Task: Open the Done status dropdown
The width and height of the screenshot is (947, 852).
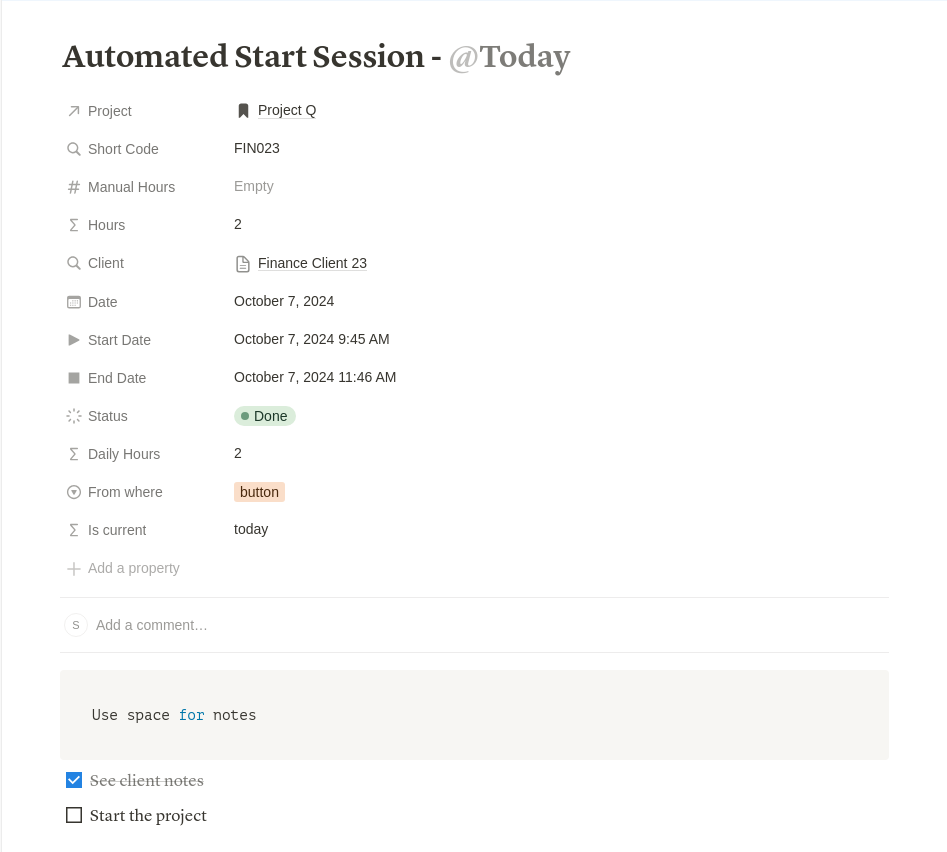Action: tap(265, 416)
